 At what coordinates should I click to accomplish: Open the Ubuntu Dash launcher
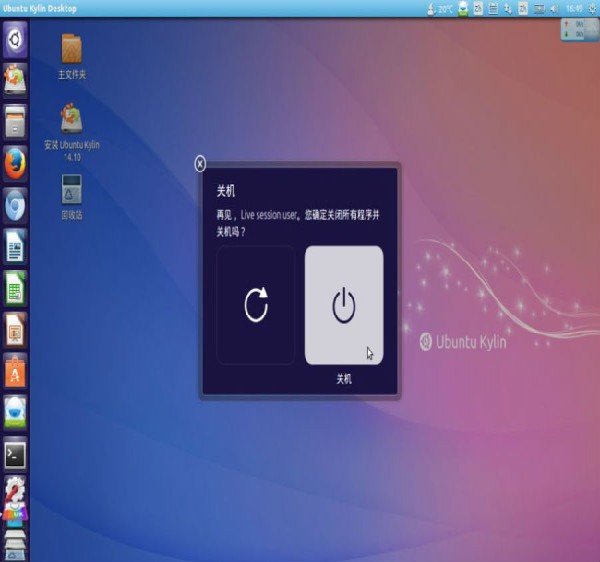click(15, 40)
